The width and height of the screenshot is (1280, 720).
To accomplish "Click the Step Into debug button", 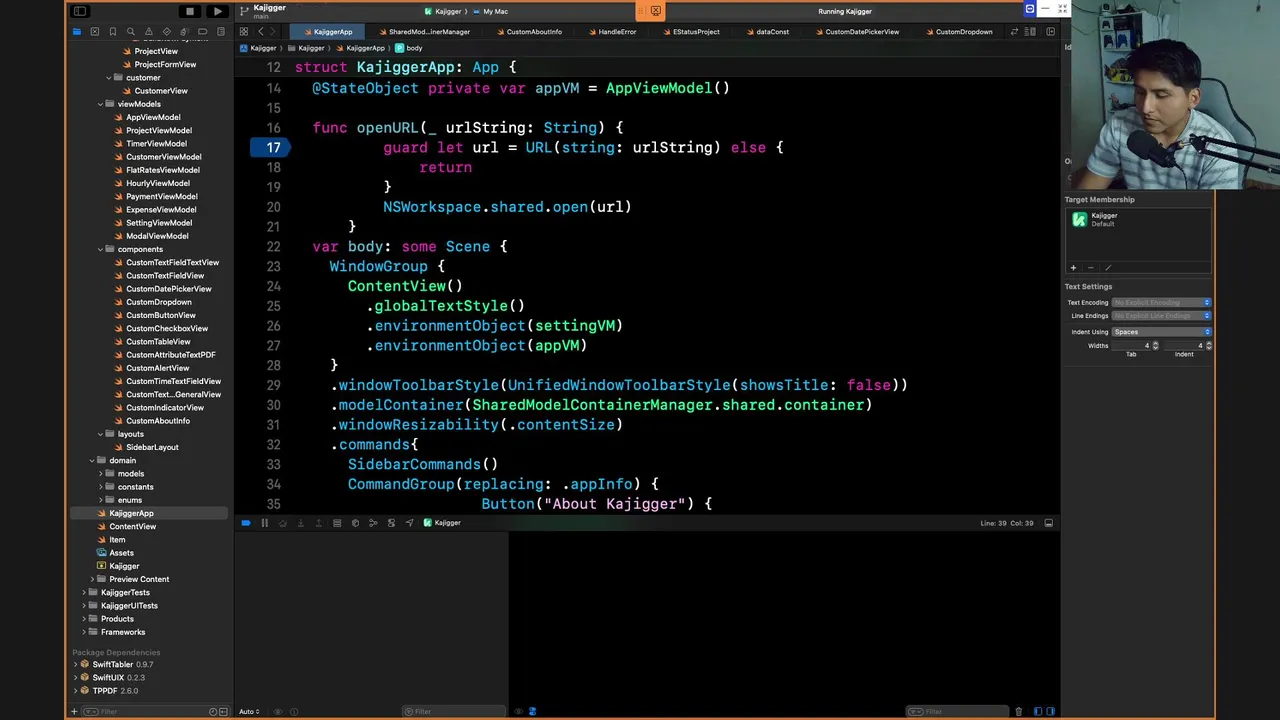I will pyautogui.click(x=300, y=523).
